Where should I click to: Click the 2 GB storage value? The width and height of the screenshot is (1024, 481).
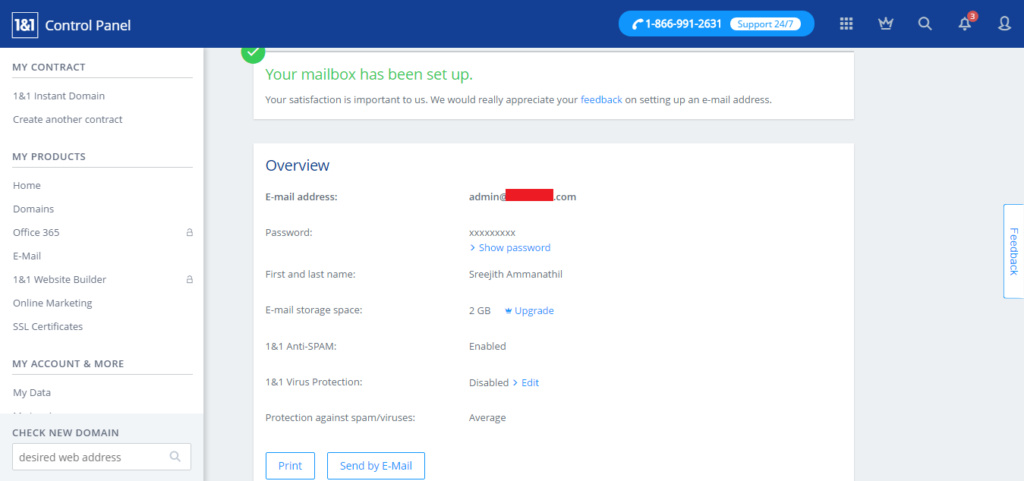pos(479,311)
